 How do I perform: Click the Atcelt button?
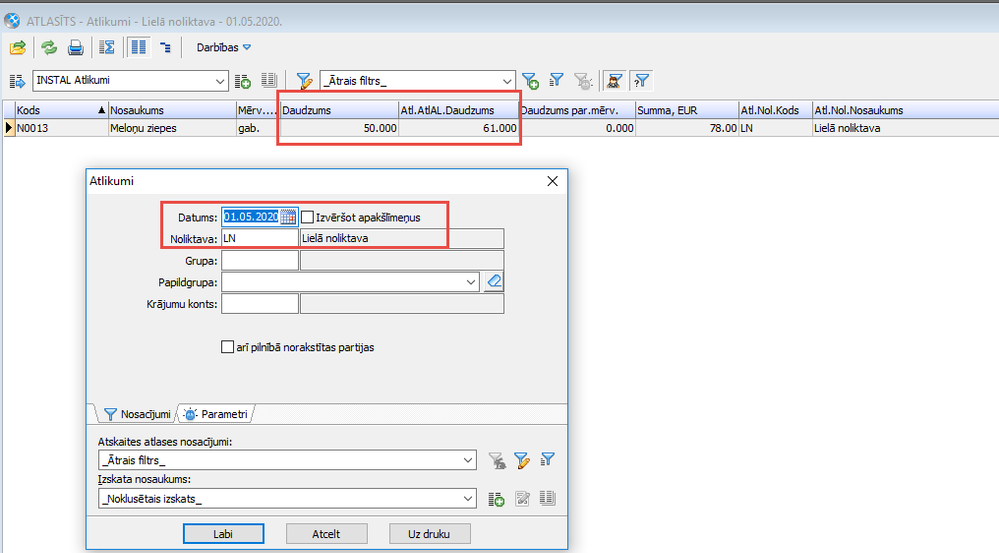point(326,534)
